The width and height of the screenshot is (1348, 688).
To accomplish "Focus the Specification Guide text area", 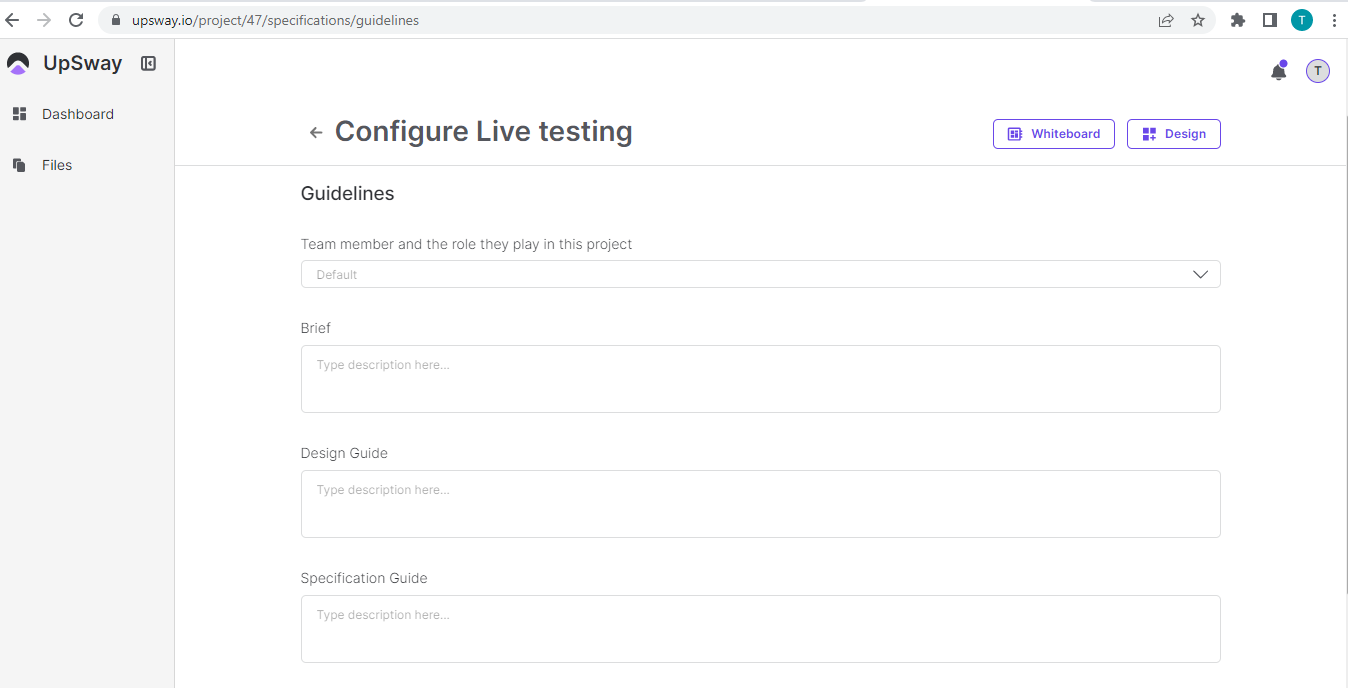I will tap(760, 629).
